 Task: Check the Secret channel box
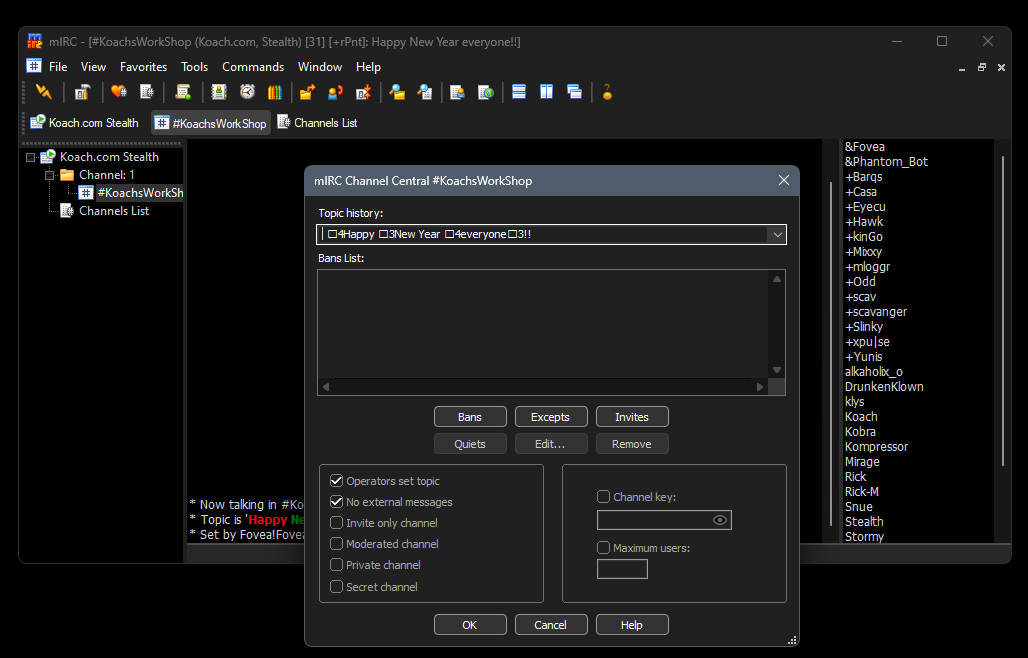click(x=336, y=587)
